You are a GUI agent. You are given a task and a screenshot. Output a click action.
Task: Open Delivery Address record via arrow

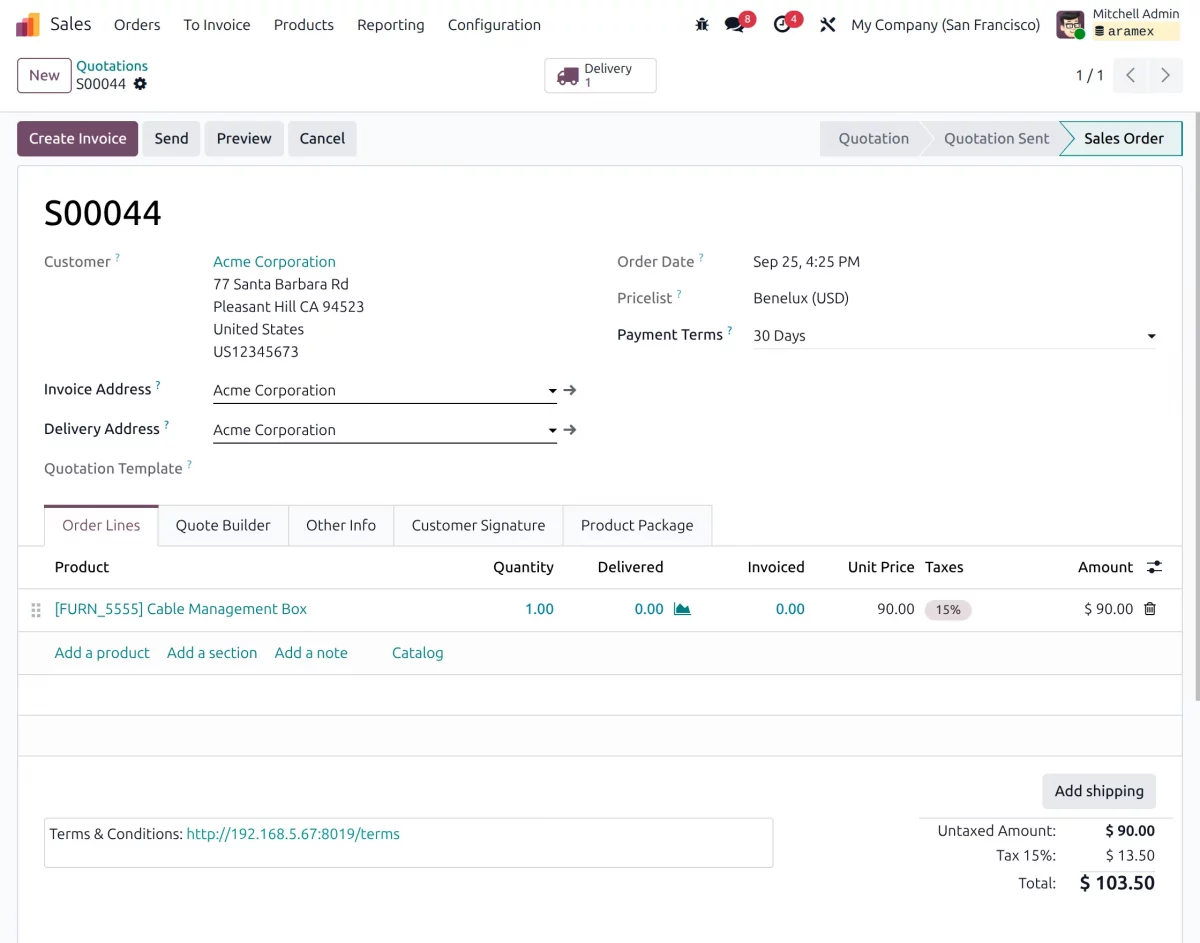tap(570, 430)
